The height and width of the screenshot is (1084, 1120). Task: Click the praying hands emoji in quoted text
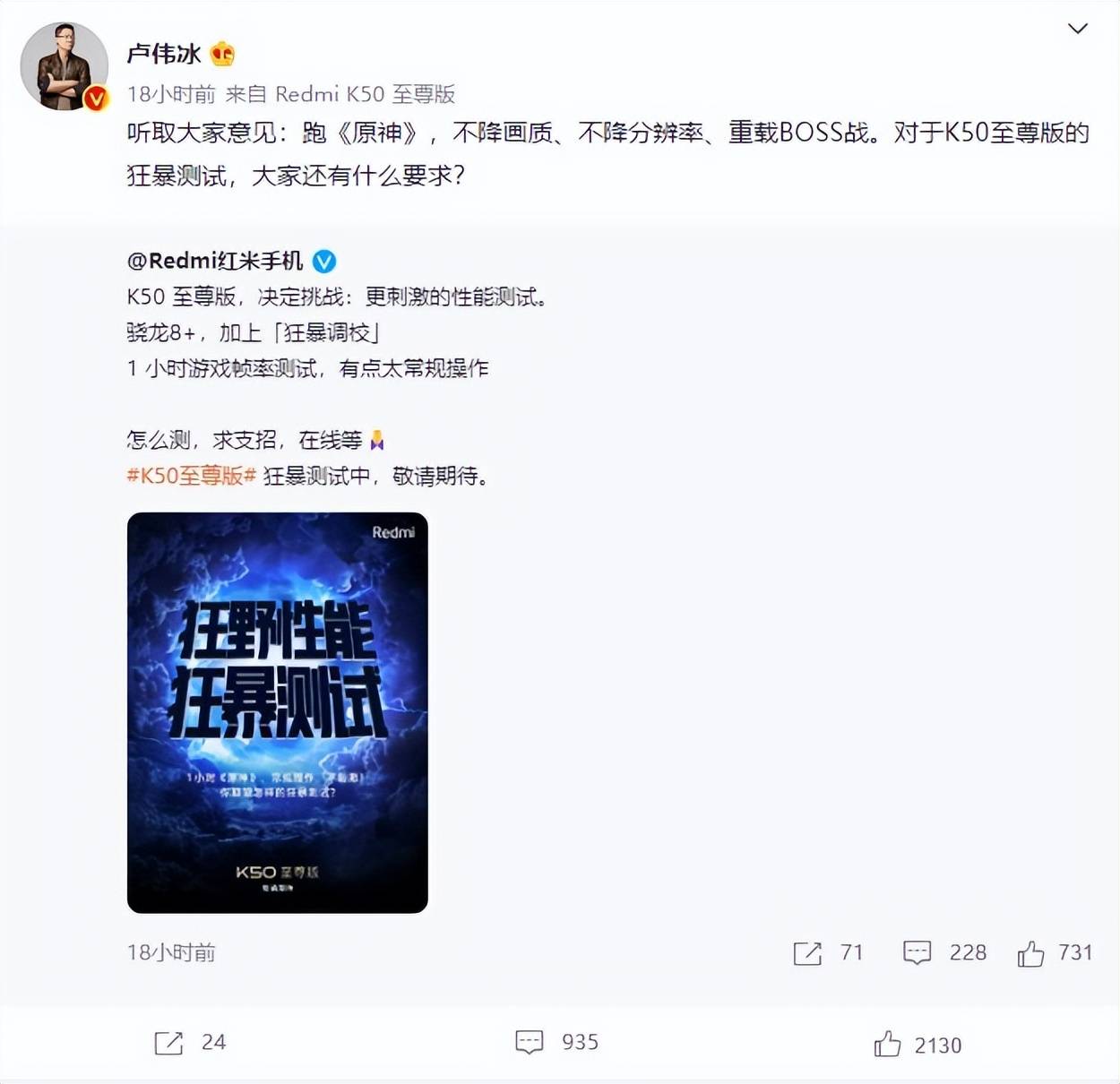pos(377,440)
